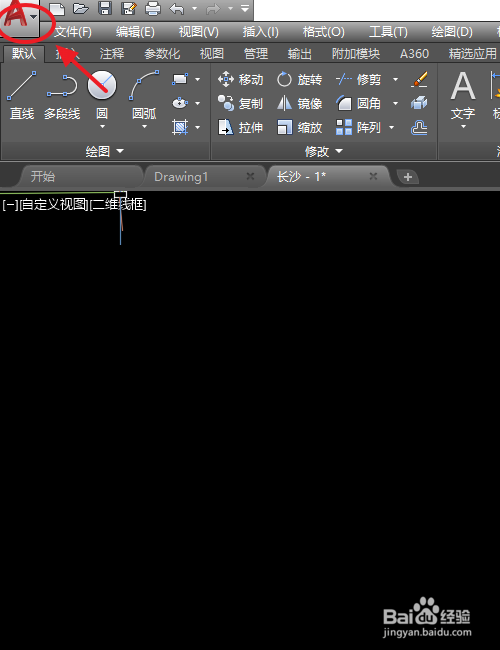Expand the 圆 circle options dropdown
The height and width of the screenshot is (650, 500).
coord(102,126)
